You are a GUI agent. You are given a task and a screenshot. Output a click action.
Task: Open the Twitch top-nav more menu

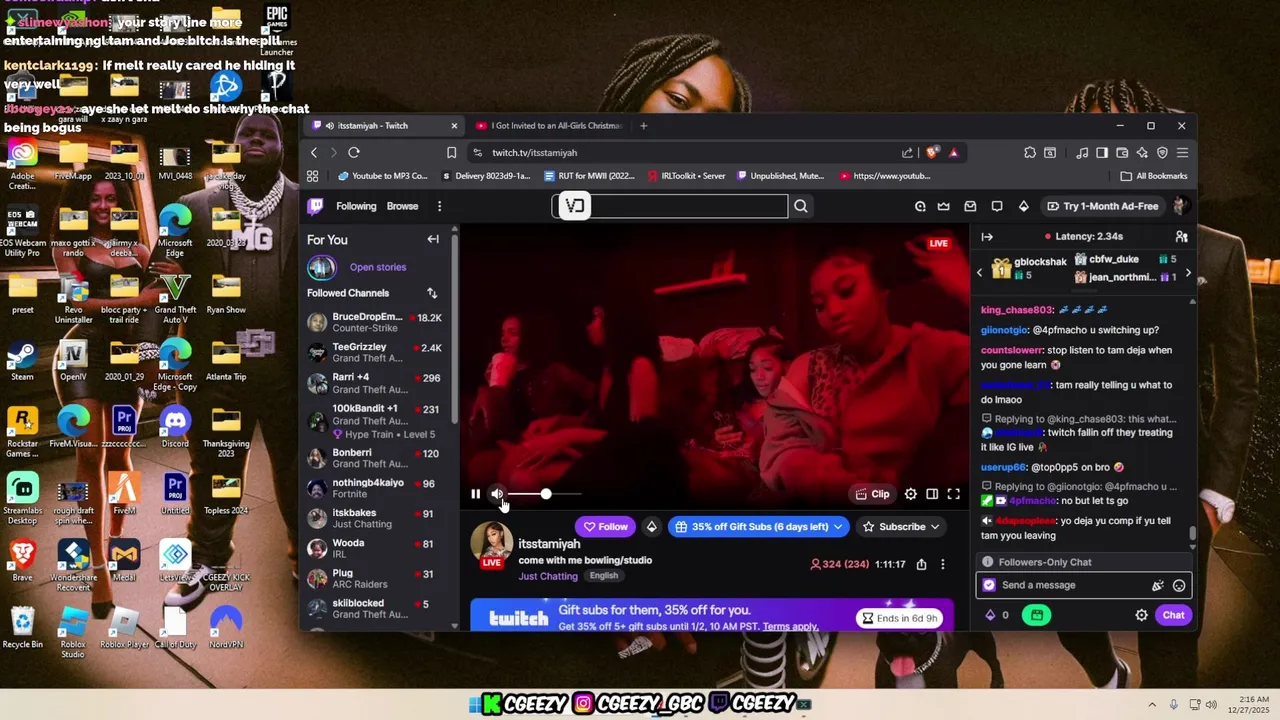439,206
